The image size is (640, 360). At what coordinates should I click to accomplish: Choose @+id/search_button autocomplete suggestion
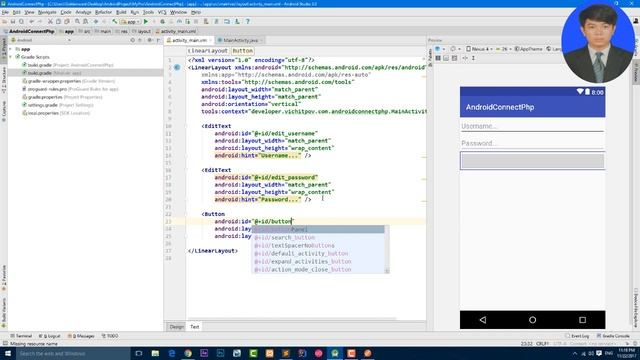point(318,238)
